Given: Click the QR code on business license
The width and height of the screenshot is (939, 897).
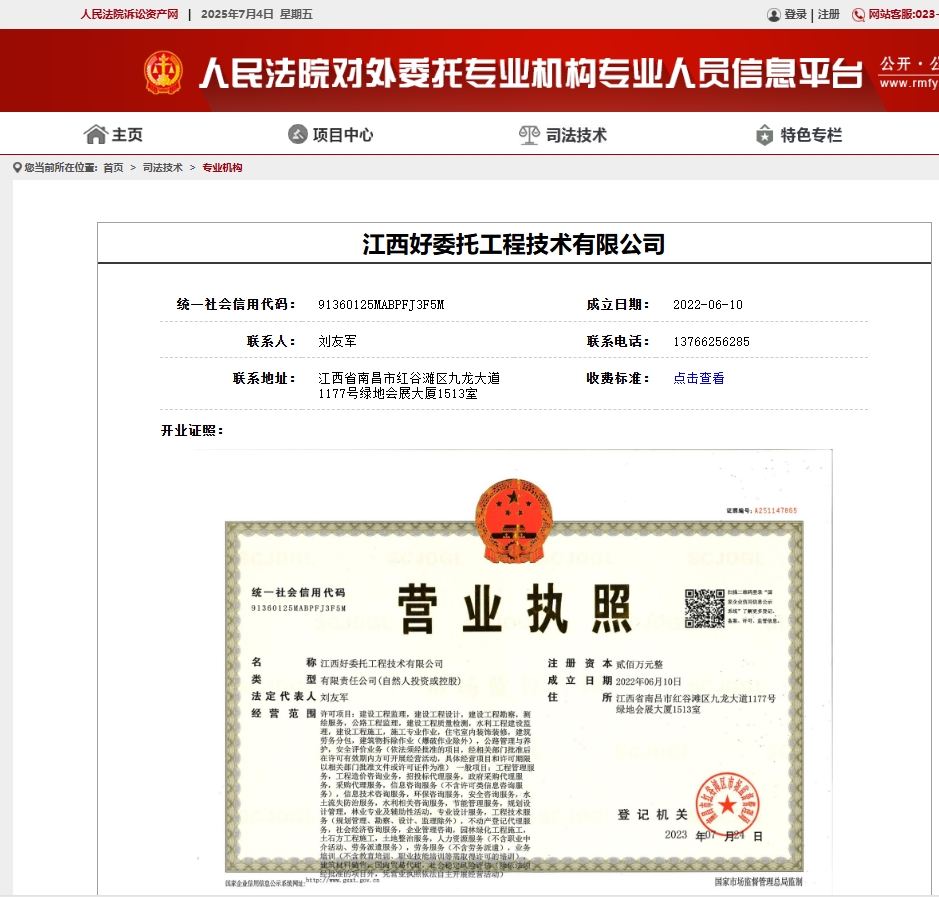Looking at the screenshot, I should pos(704,608).
